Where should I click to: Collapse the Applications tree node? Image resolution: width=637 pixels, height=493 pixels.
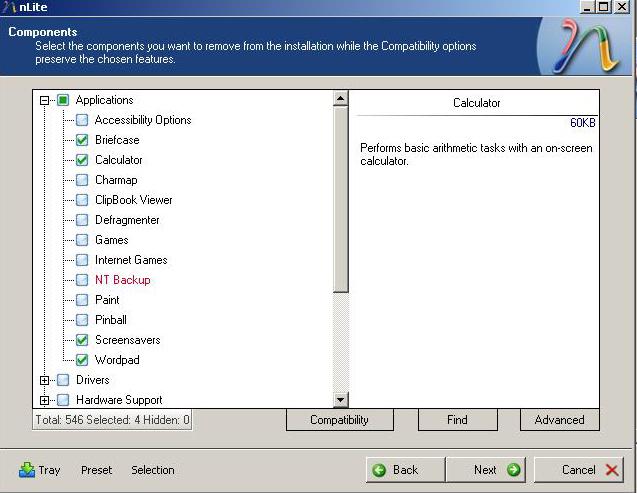coord(44,100)
